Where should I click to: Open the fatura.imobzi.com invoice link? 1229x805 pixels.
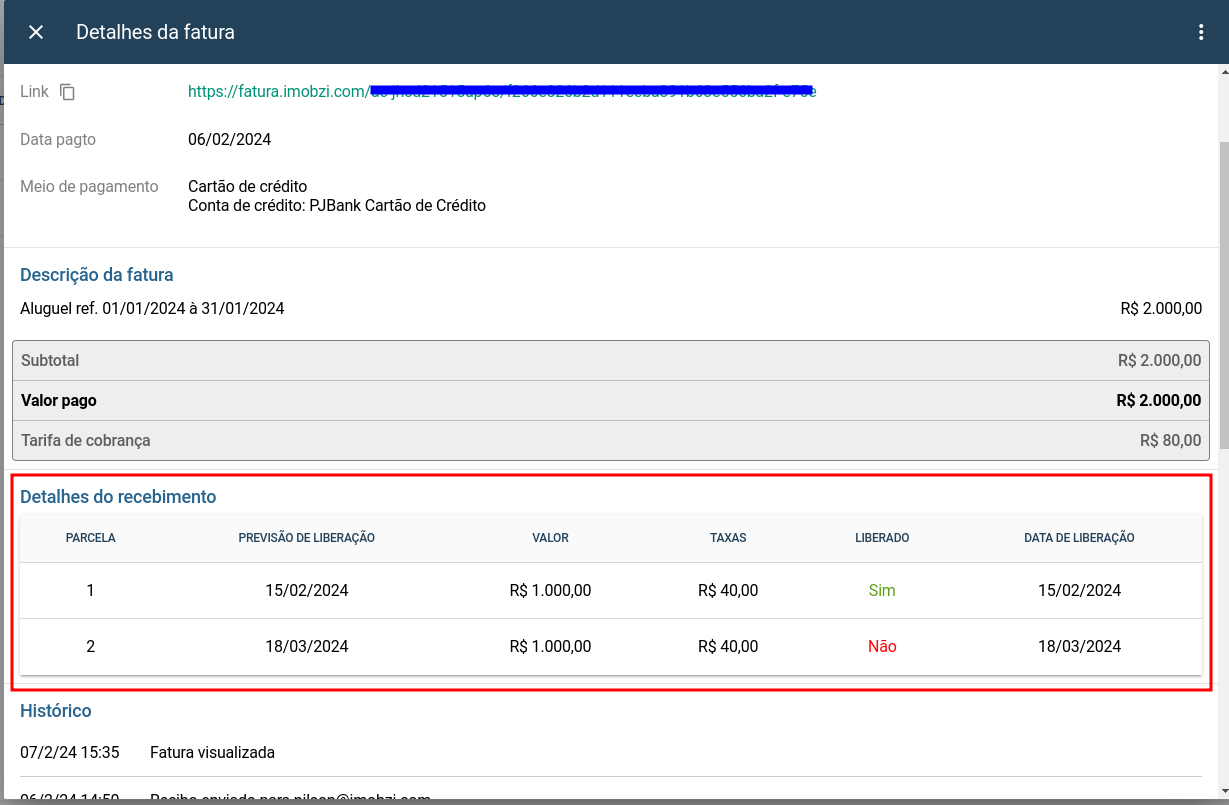[502, 92]
